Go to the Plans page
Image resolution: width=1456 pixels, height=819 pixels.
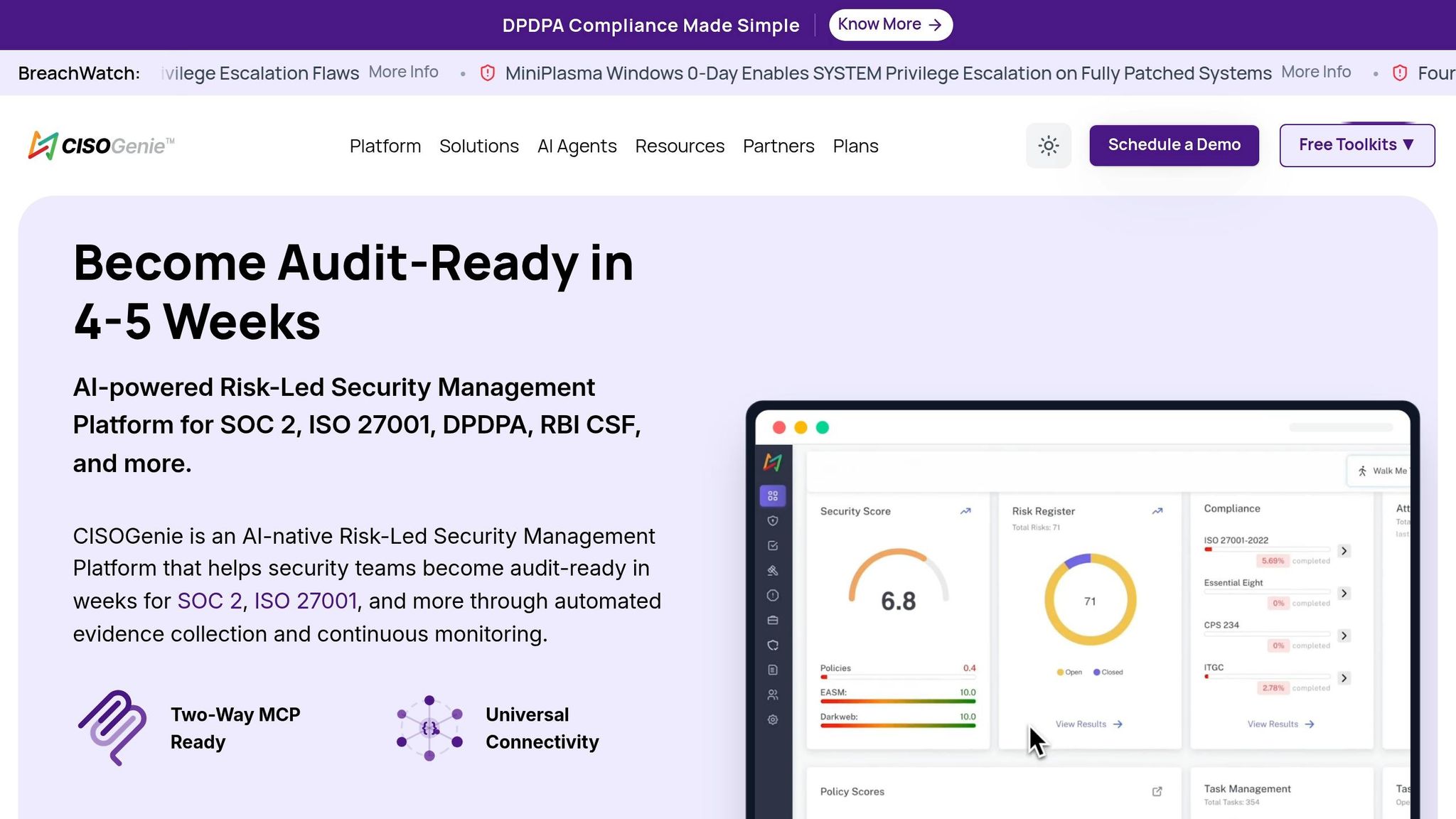click(856, 146)
